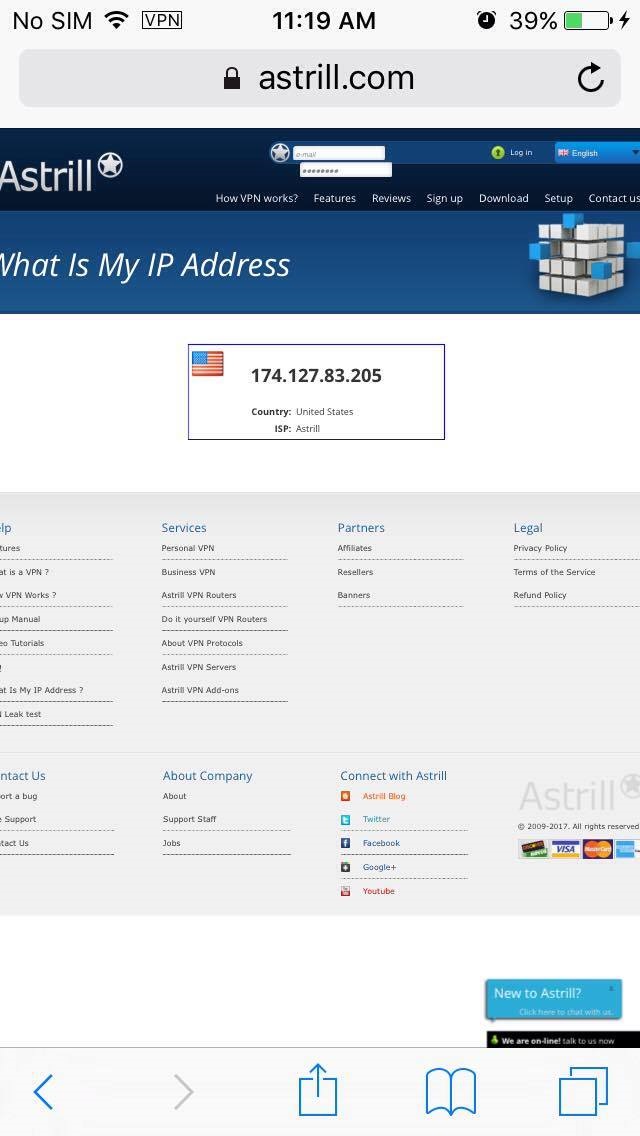Tap the Safari forward arrow
This screenshot has width=640, height=1136.
pyautogui.click(x=183, y=1091)
